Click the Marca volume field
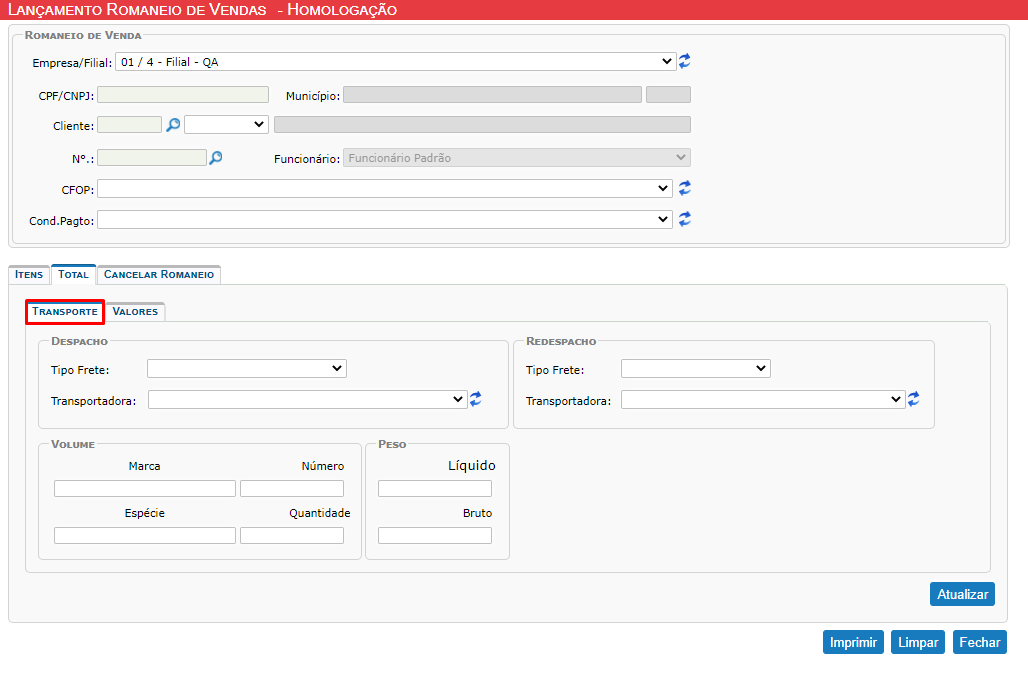Viewport: 1028px width, 674px height. 145,488
